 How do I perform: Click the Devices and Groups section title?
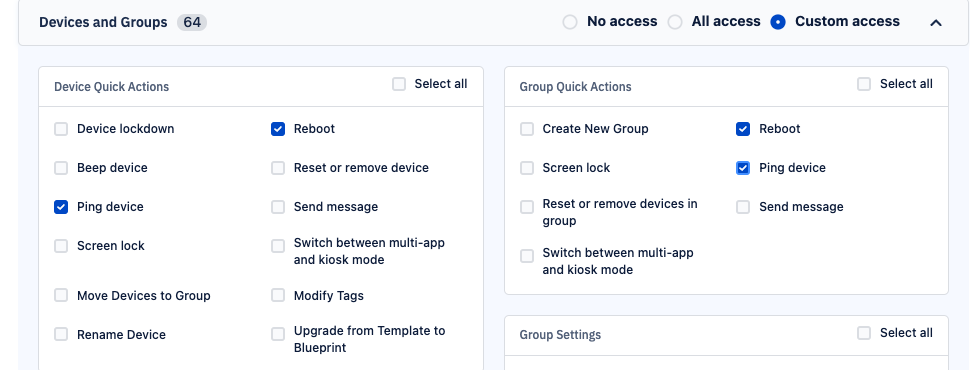(x=103, y=22)
